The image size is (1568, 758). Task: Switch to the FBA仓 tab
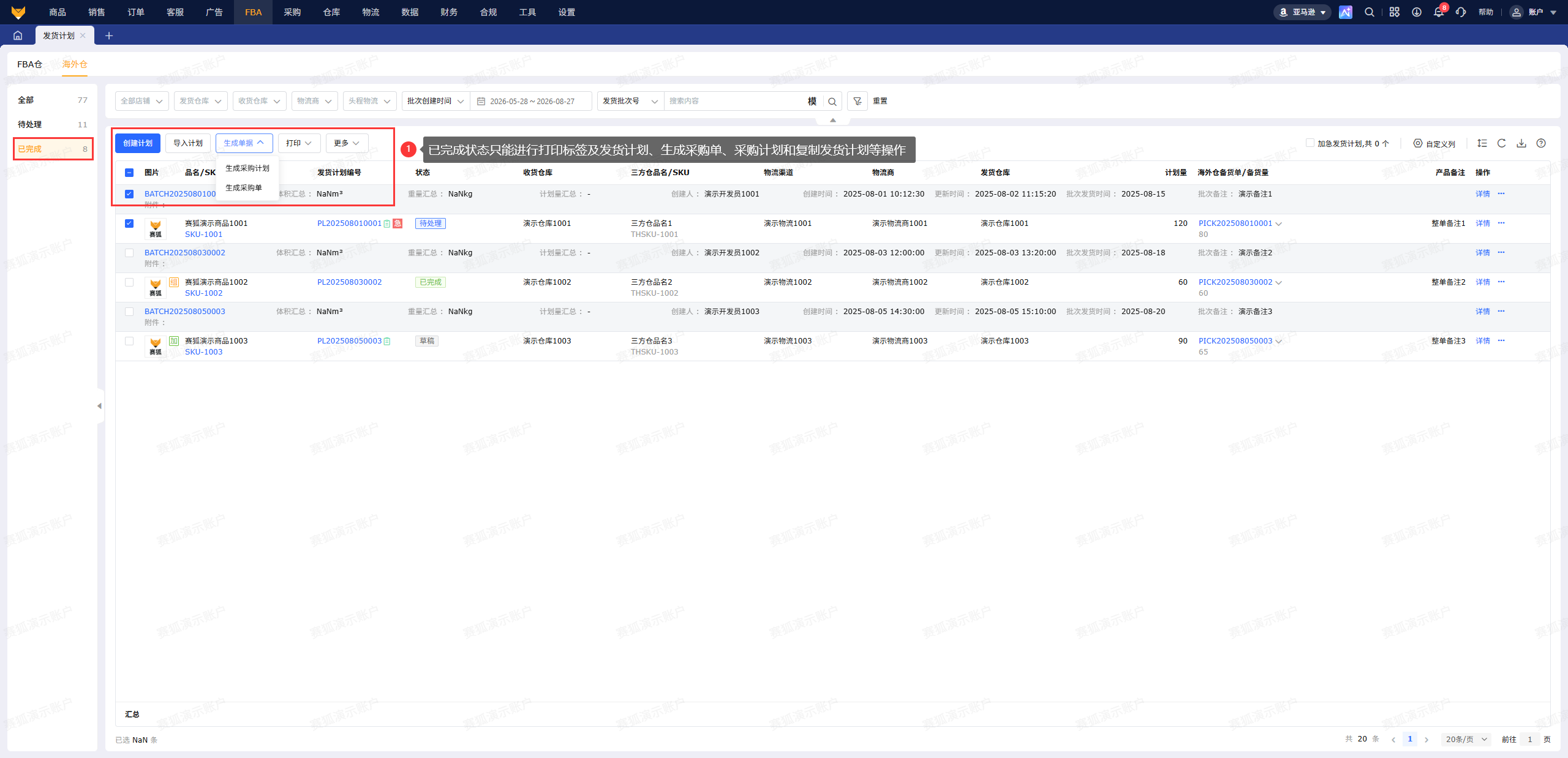30,64
